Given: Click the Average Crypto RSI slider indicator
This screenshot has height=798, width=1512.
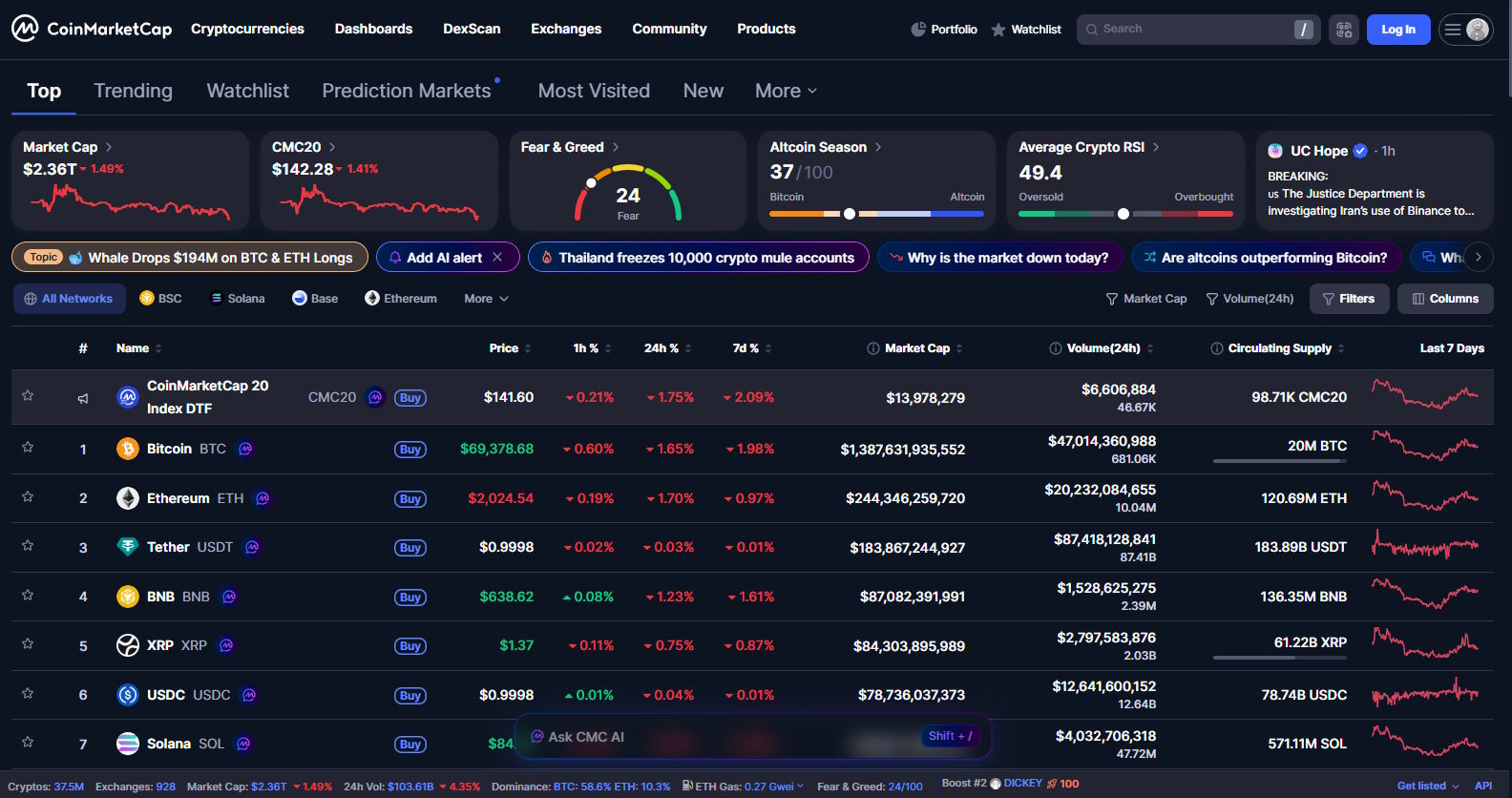Looking at the screenshot, I should coord(1123,214).
